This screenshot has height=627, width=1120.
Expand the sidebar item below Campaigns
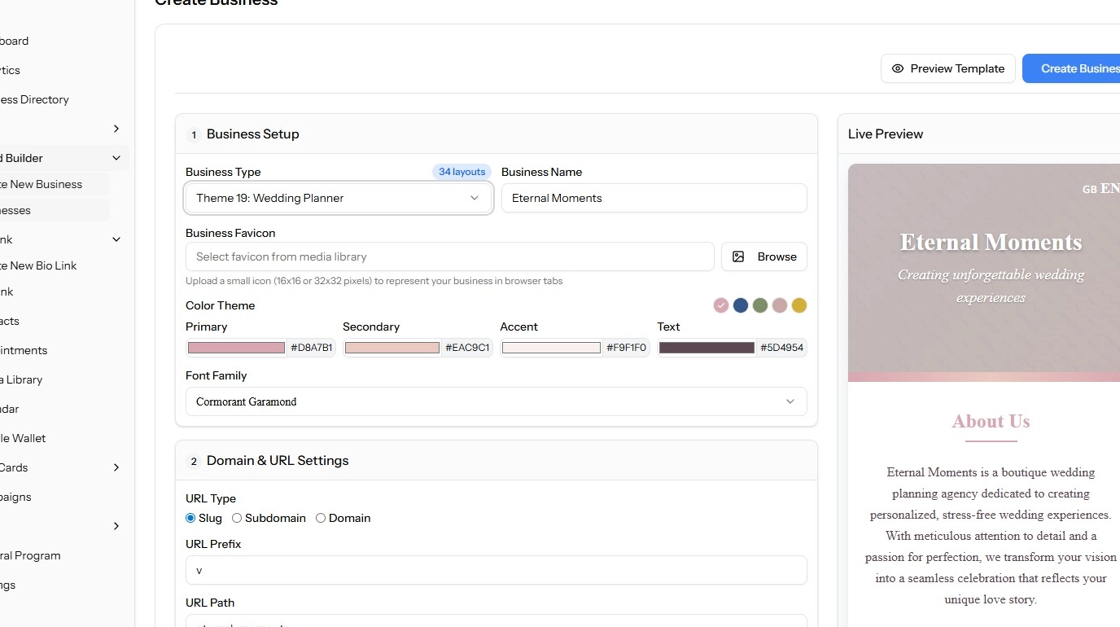pos(116,526)
